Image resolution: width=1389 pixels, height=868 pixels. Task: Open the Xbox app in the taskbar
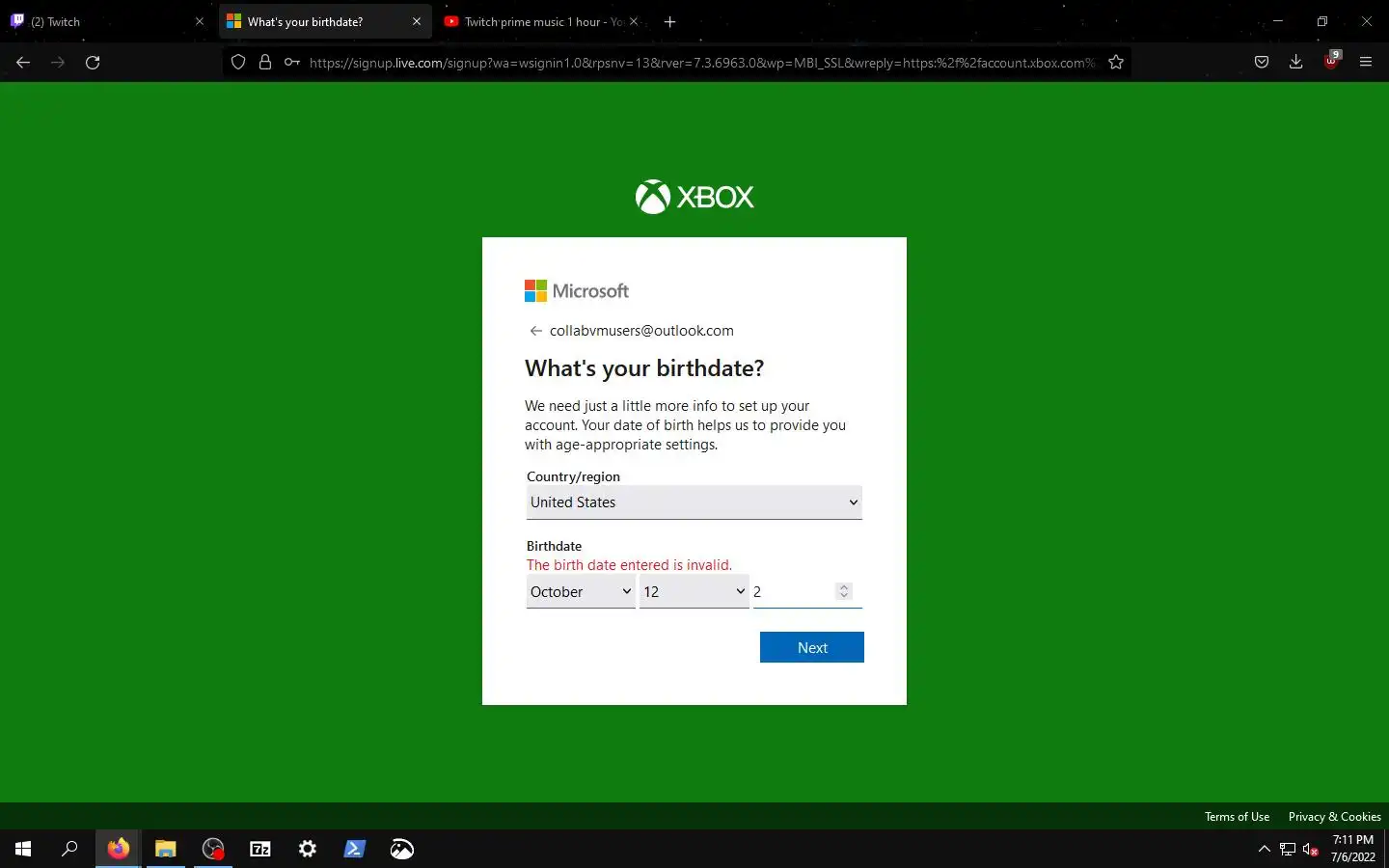402,849
